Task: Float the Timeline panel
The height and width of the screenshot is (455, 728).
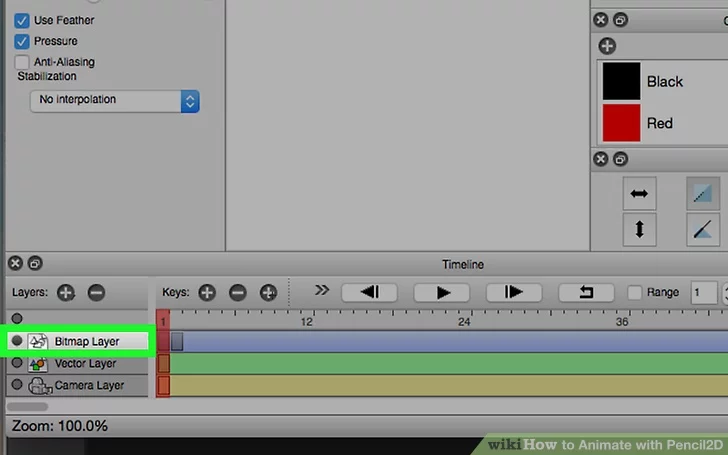Action: coord(35,263)
